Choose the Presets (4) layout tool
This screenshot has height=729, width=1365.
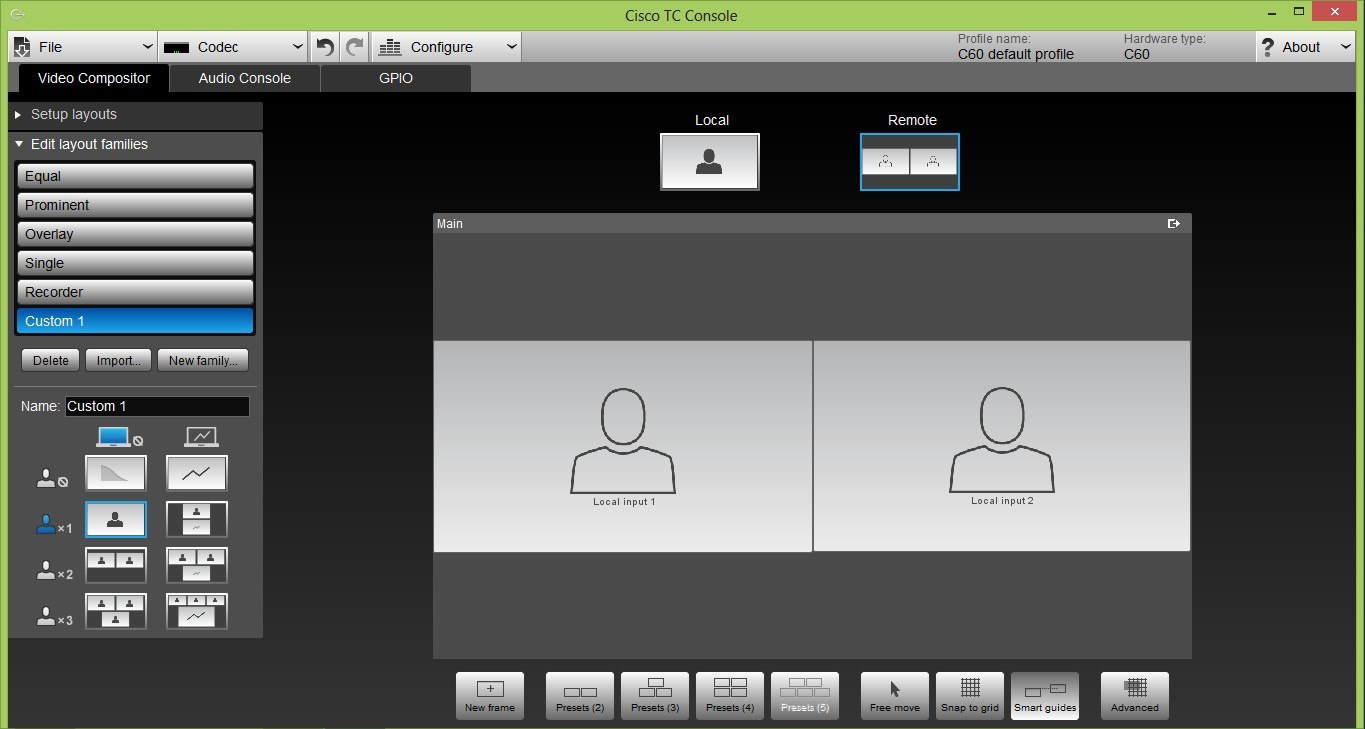(x=729, y=695)
